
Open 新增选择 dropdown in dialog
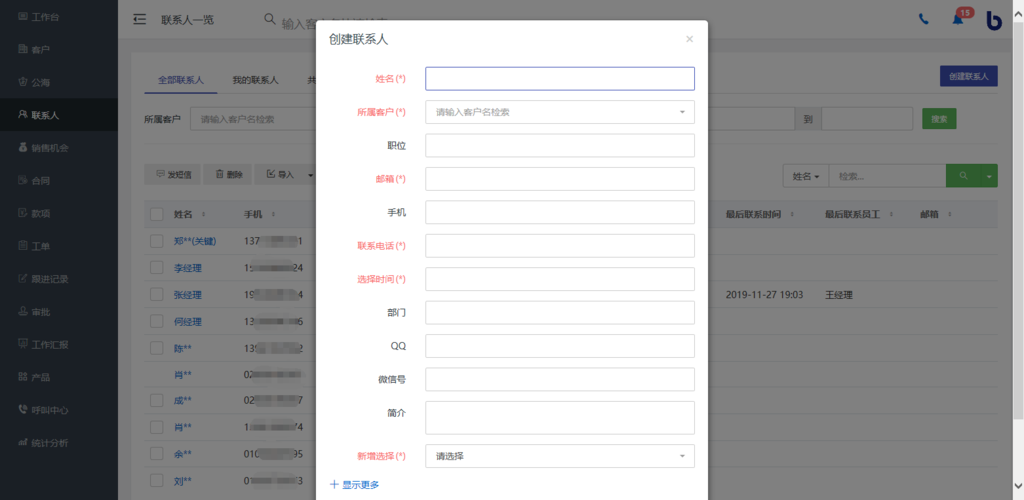(x=560, y=456)
